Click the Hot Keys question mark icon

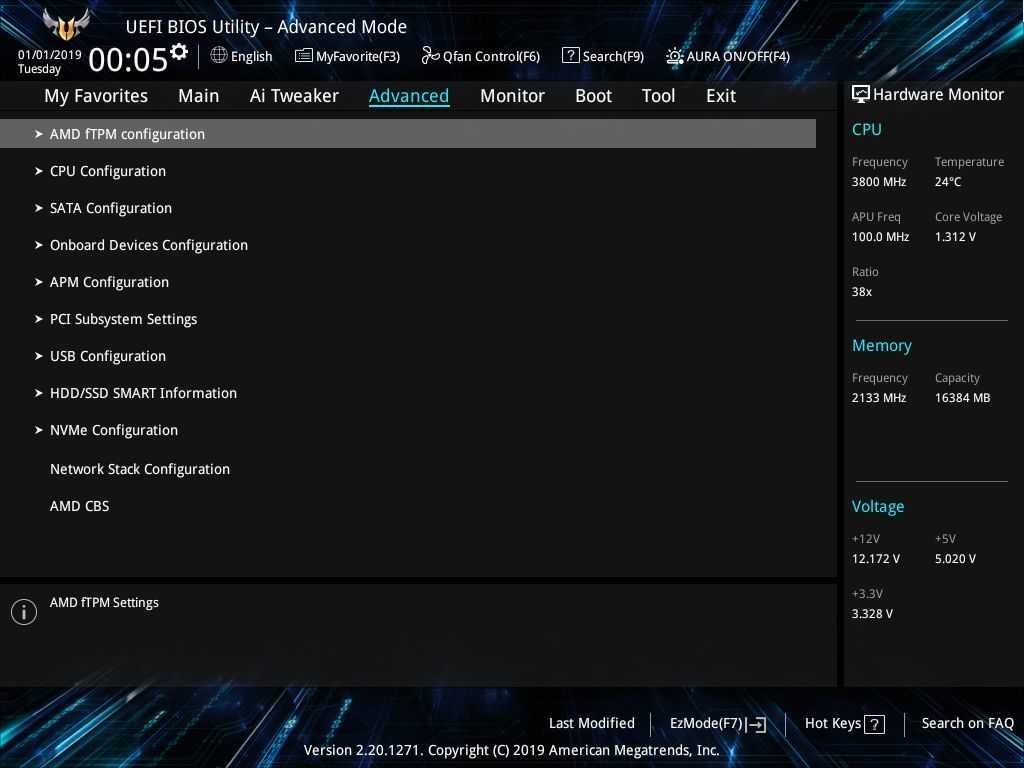click(874, 725)
